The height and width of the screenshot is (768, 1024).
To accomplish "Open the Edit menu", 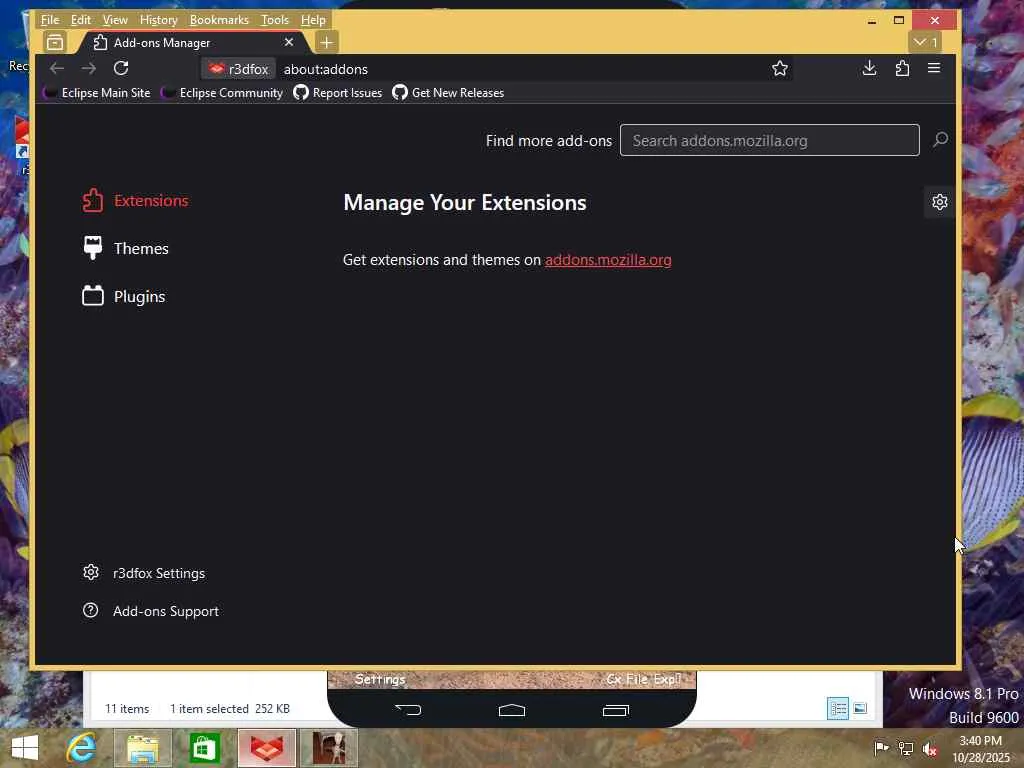I will tap(80, 20).
